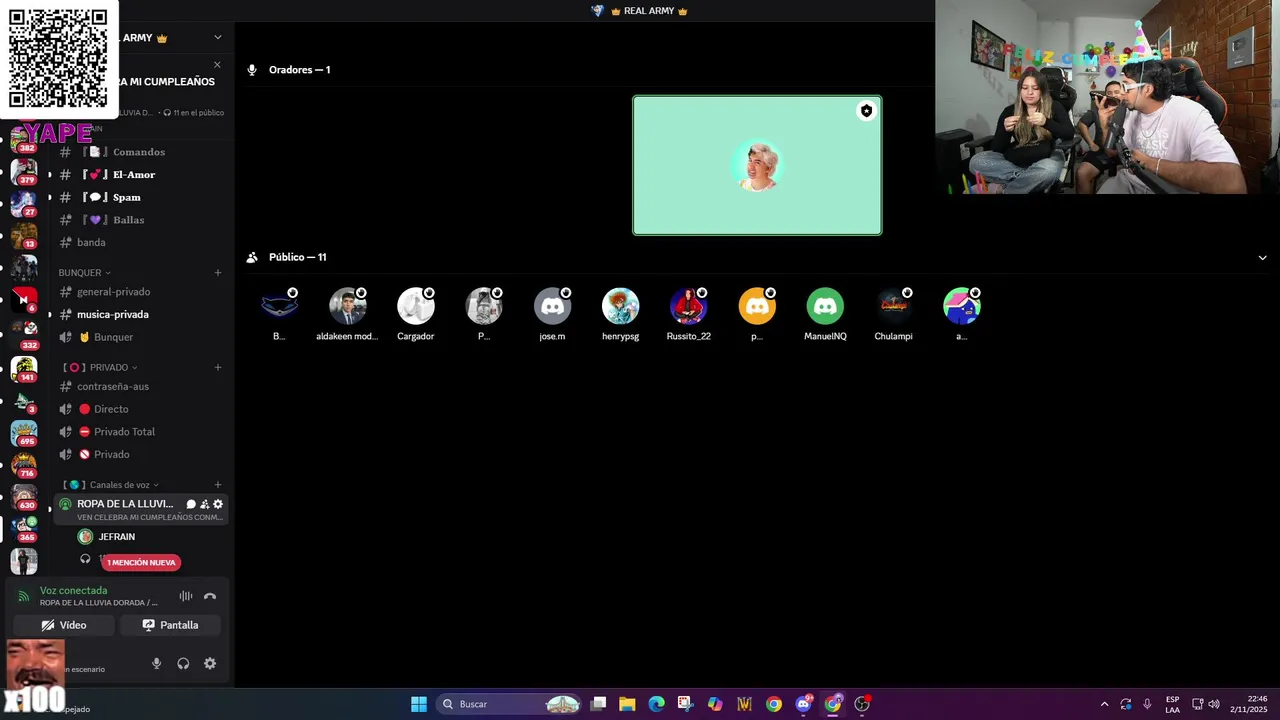Open musica-privada channel
The width and height of the screenshot is (1280, 720).
[141, 314]
